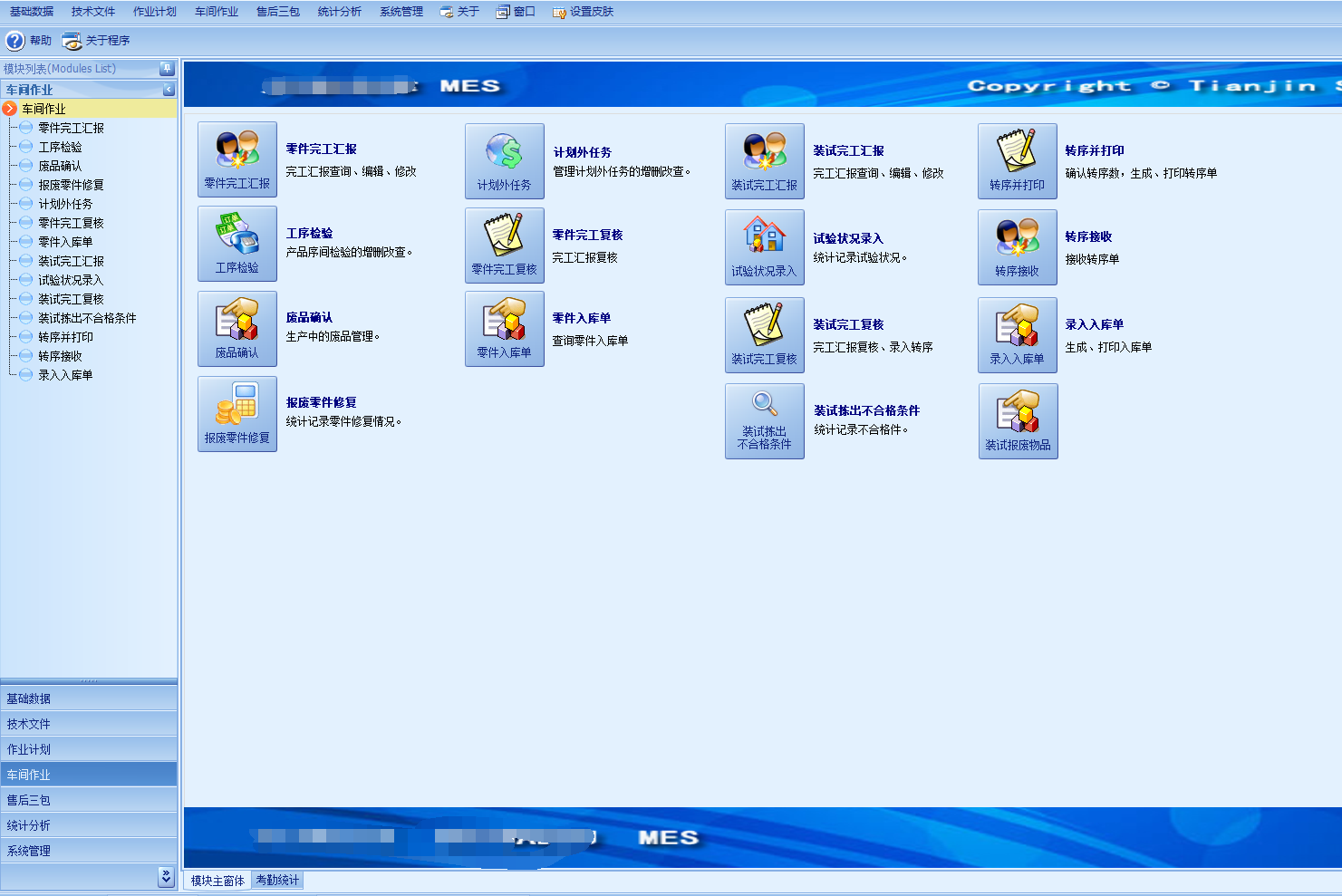This screenshot has height=896, width=1342.
Task: Select 装试完工复核 in the tree
Action: point(71,299)
